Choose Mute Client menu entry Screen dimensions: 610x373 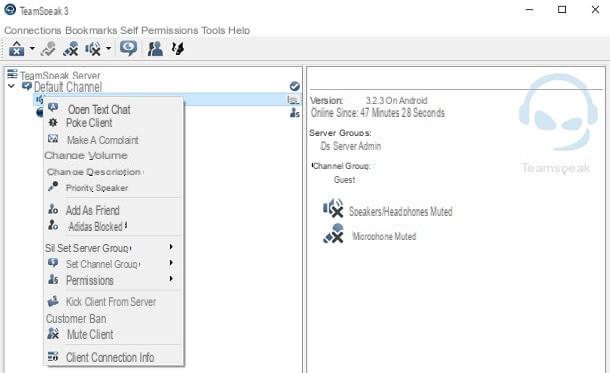(x=90, y=334)
